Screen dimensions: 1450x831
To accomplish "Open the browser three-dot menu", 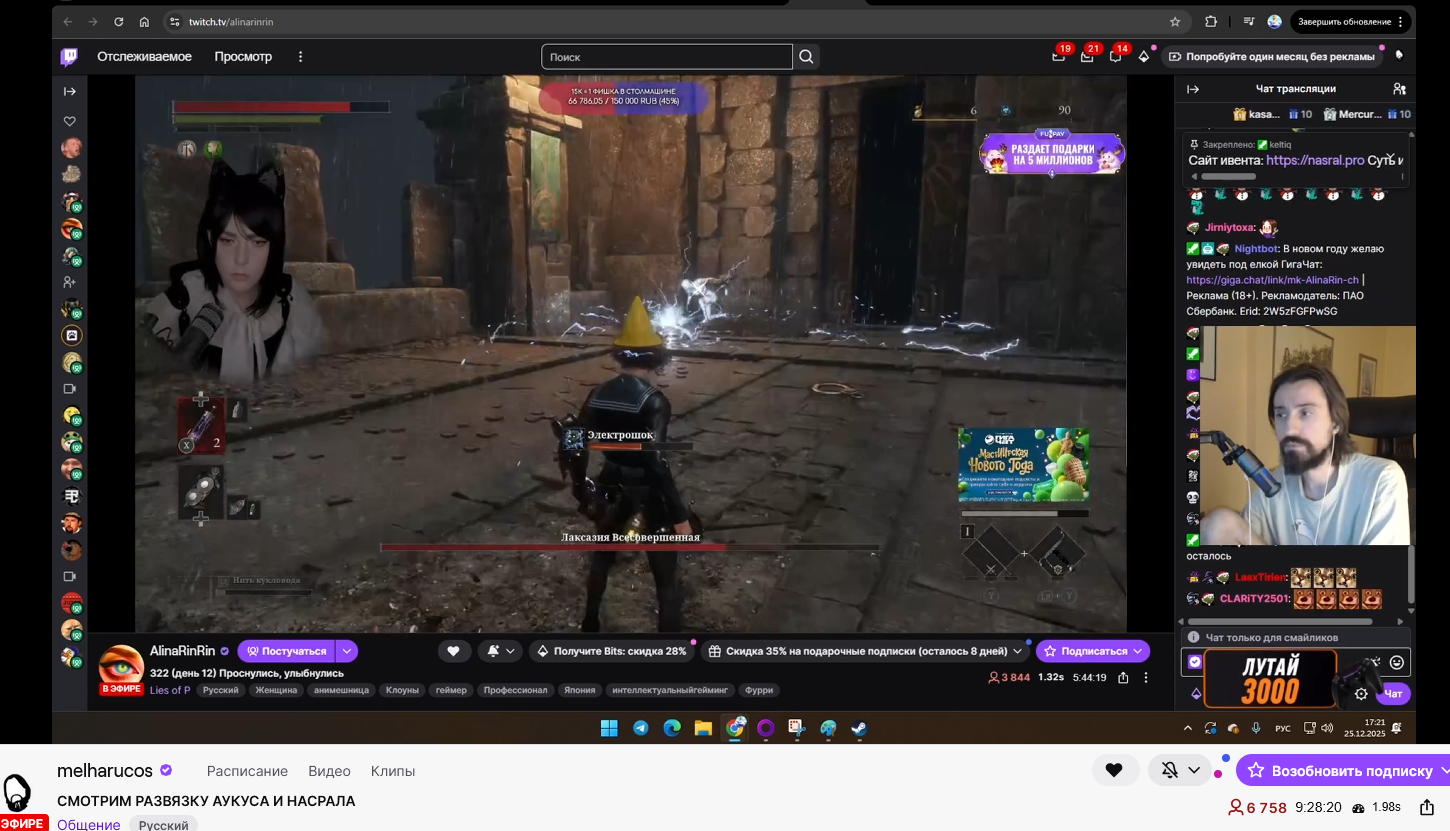I will [x=1400, y=22].
